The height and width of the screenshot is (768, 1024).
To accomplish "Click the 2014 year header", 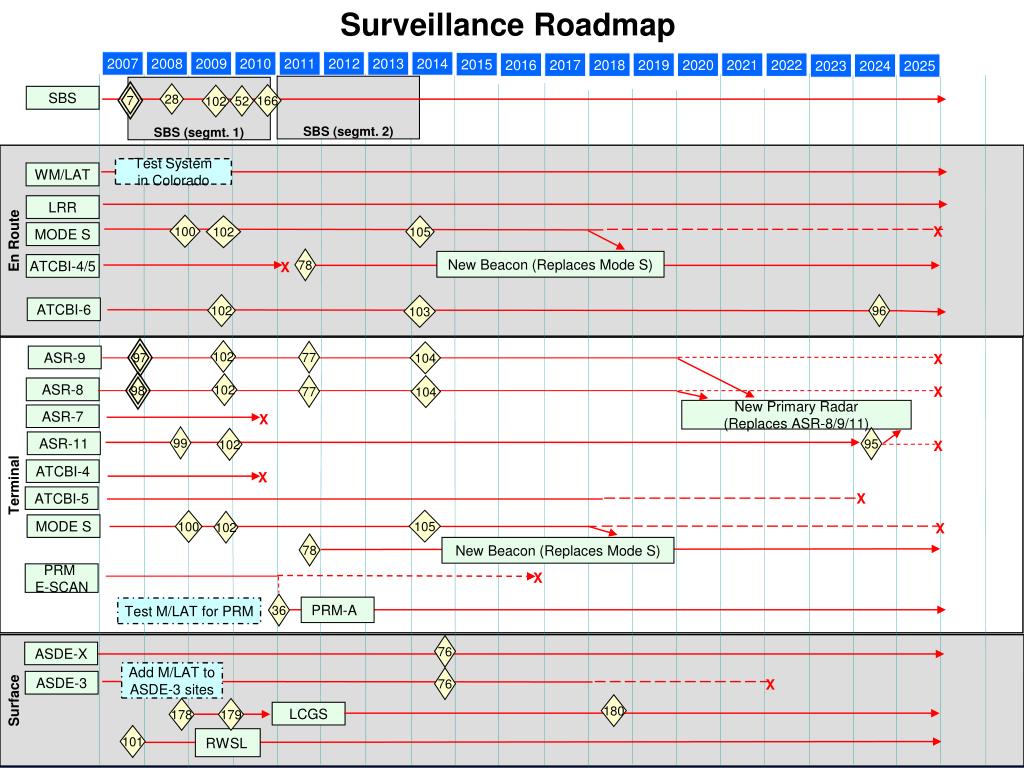I will click(432, 64).
